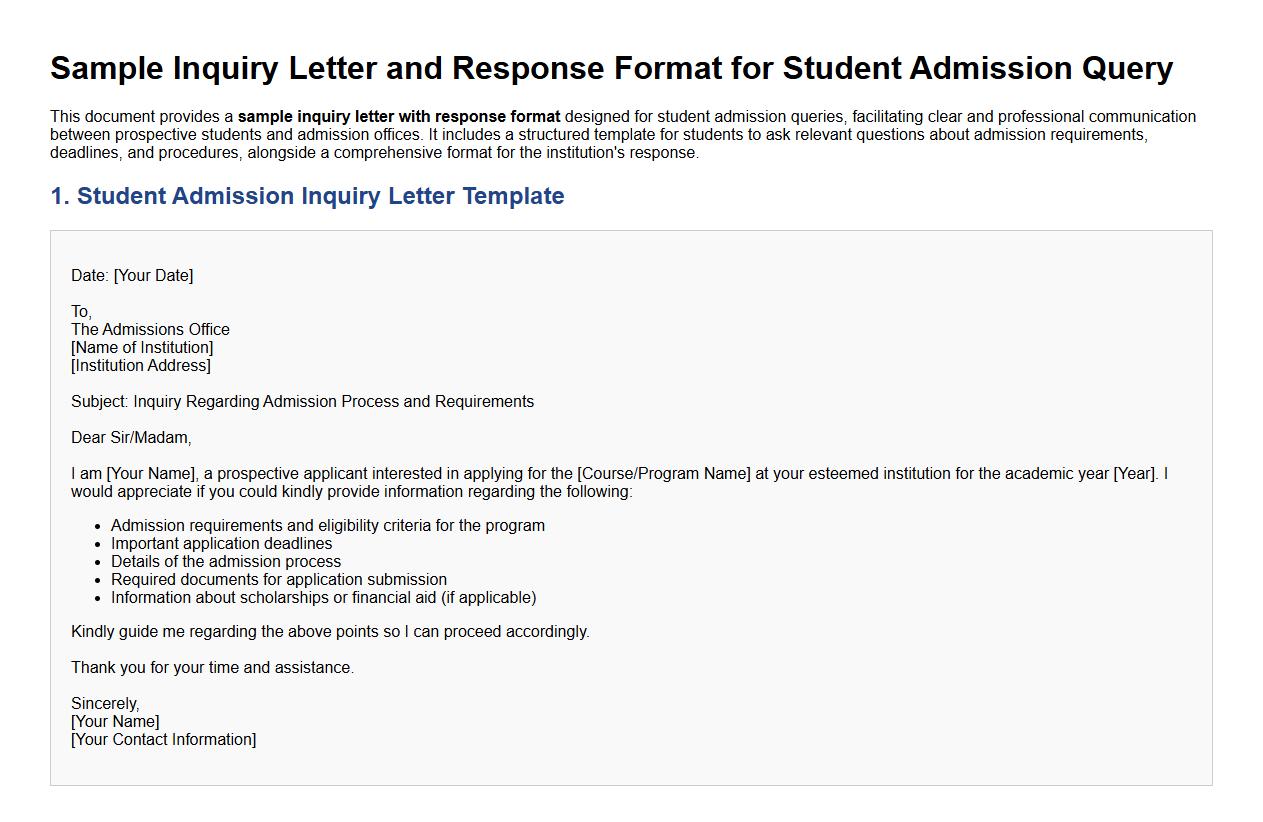1263x822 pixels.
Task: Click the "Dear Sir/Madam," salutation
Action: (x=131, y=438)
